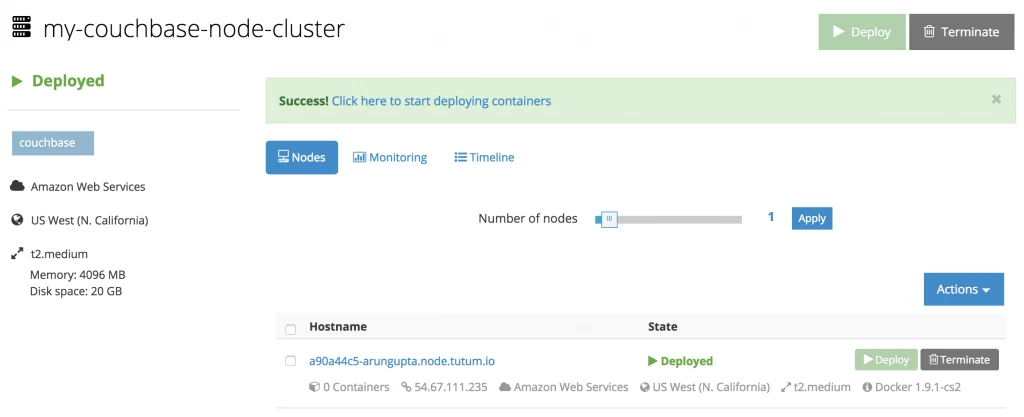Viewport: 1024px width, 417px height.
Task: Click the 'Memory: 4096 MB' text
Action: (x=78, y=275)
